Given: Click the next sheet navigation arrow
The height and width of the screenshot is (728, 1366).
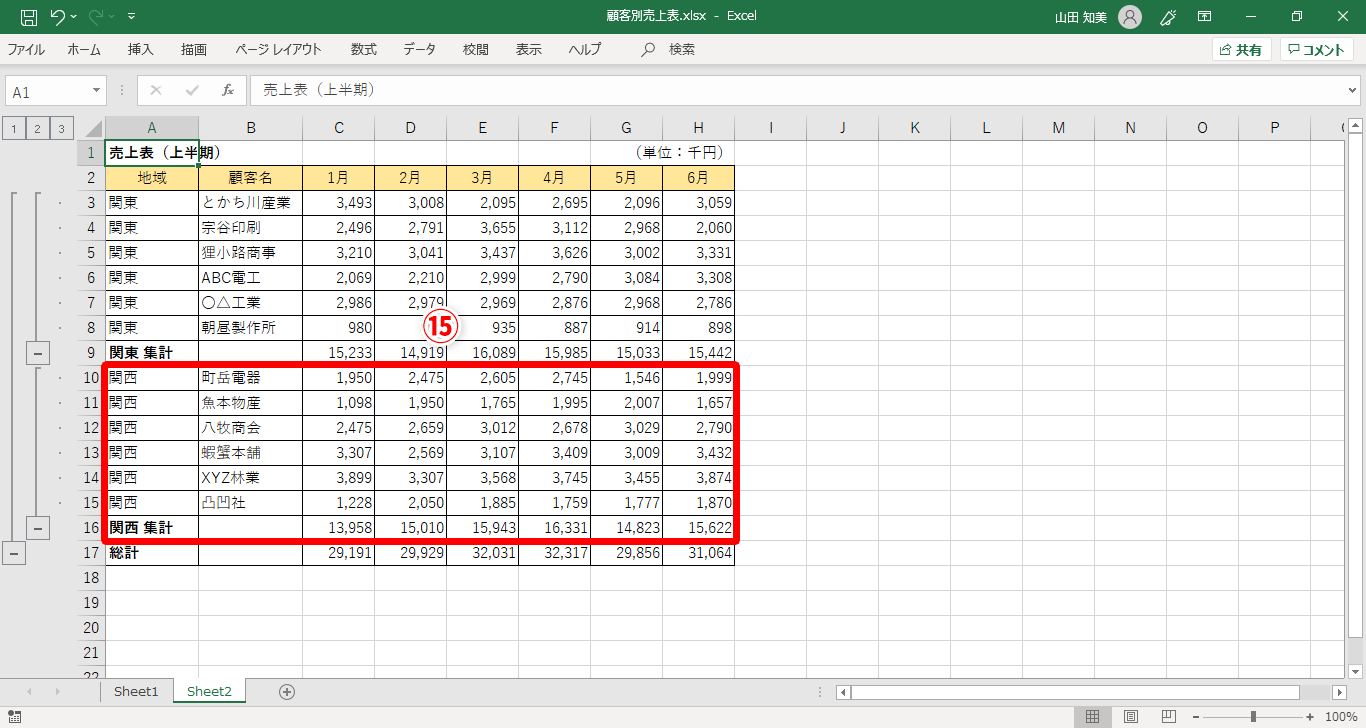Looking at the screenshot, I should [x=57, y=691].
